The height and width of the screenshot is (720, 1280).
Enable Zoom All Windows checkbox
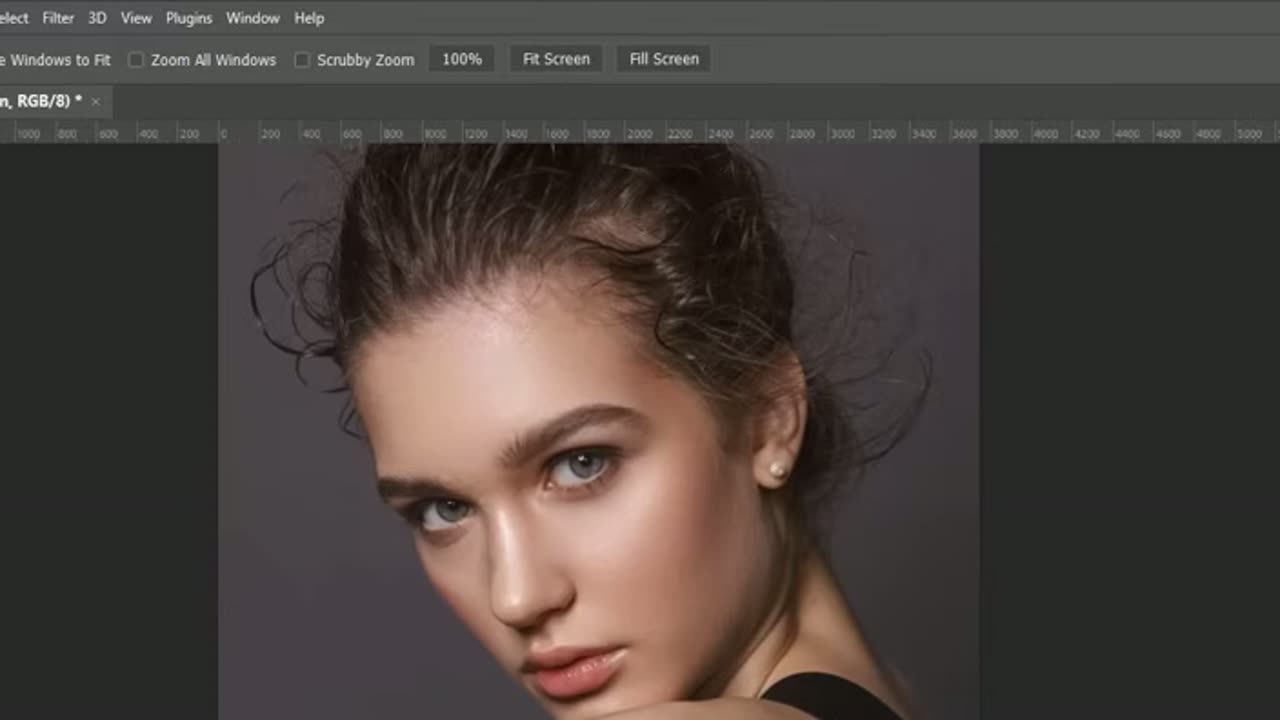(136, 60)
